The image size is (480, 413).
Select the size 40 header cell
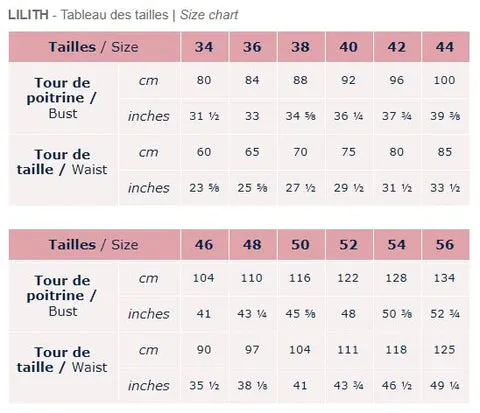(349, 47)
